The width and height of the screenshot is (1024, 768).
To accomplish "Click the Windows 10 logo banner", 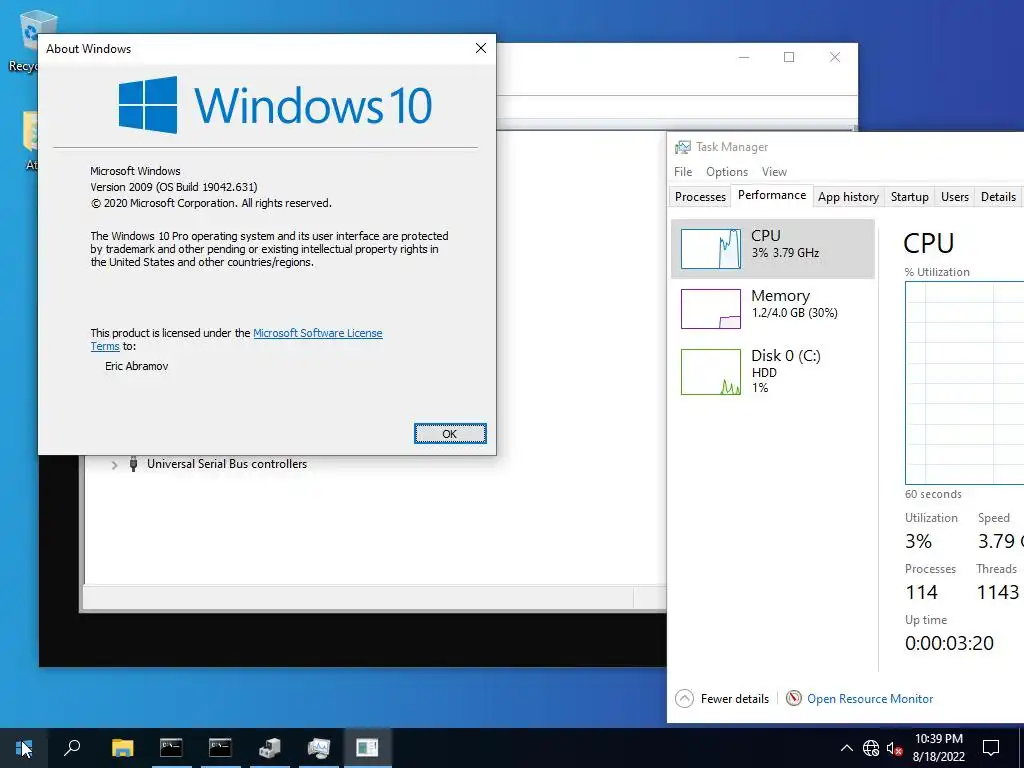I will pyautogui.click(x=275, y=105).
